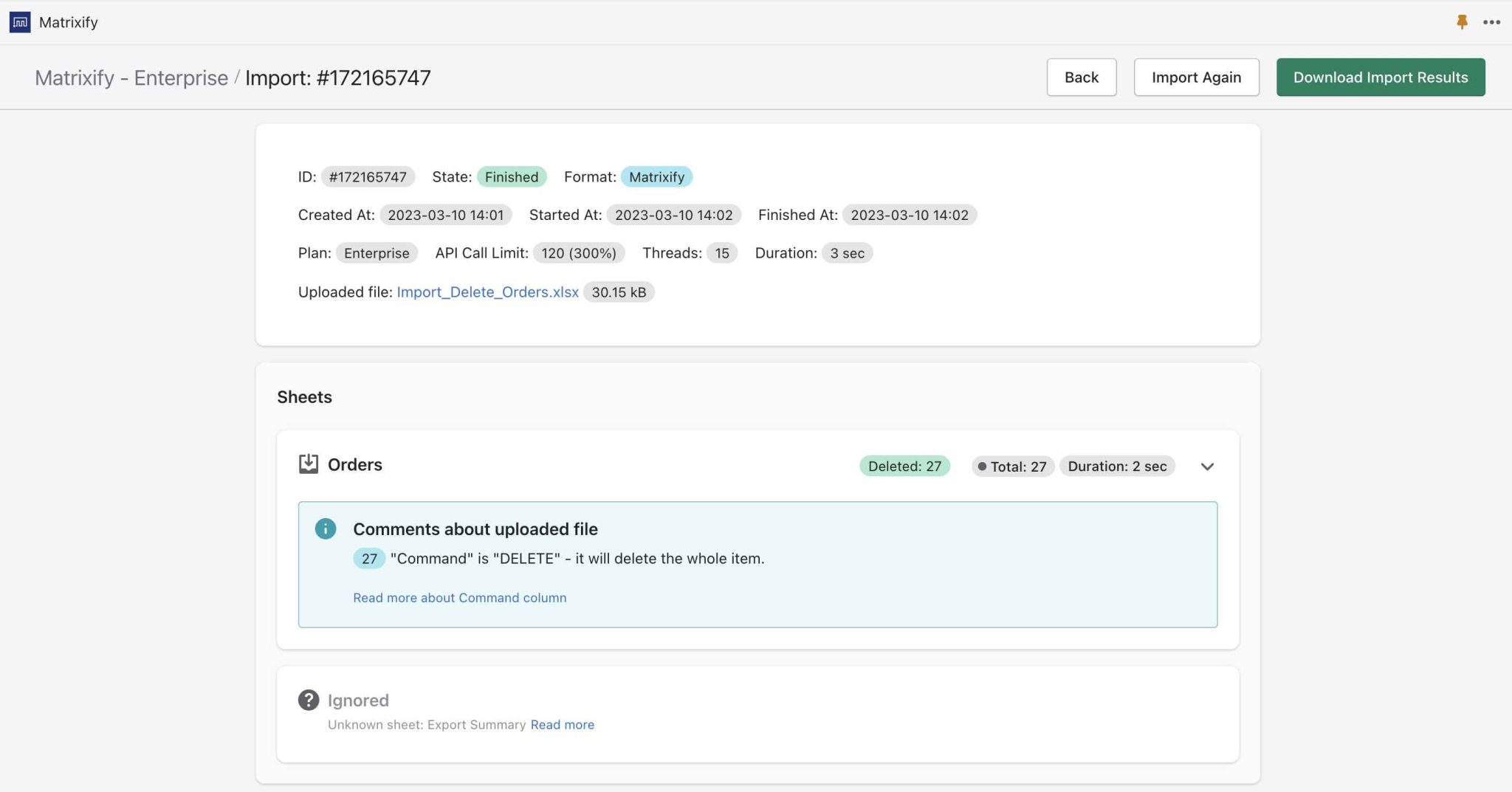Click the Finished state badge
The image size is (1512, 792).
(511, 176)
